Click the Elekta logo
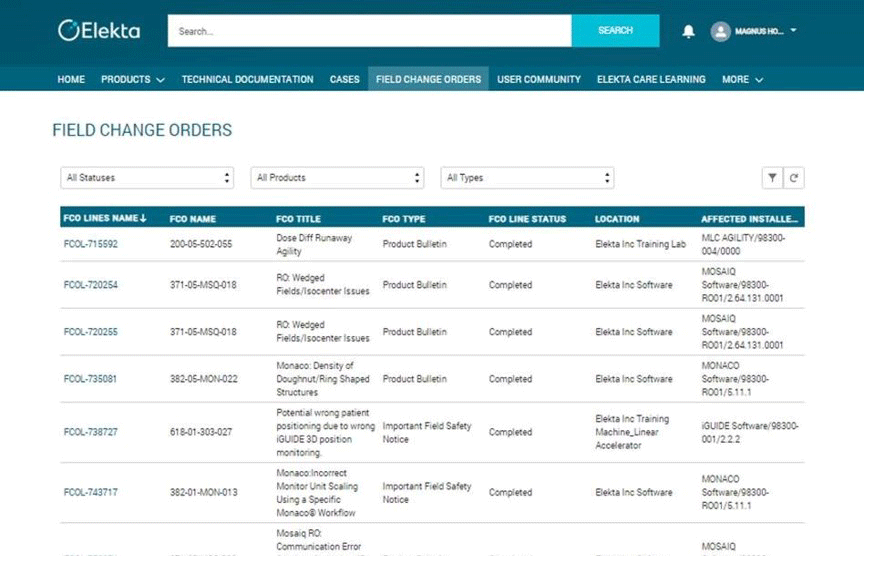The height and width of the screenshot is (565, 883). (x=99, y=30)
